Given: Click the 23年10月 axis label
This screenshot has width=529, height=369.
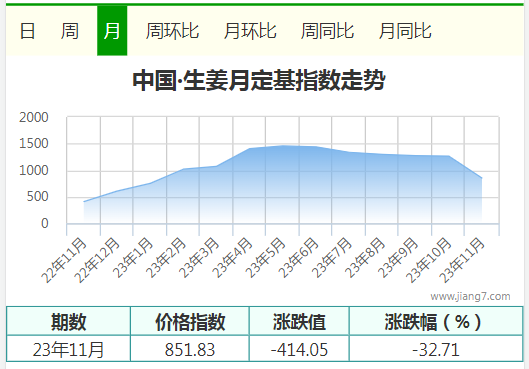Looking at the screenshot, I should point(428,260).
